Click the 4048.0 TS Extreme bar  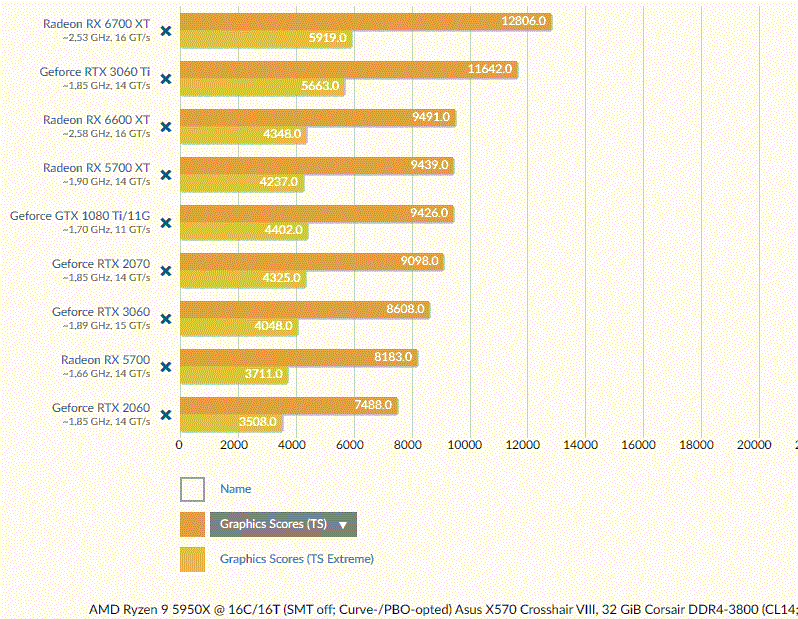[239, 326]
